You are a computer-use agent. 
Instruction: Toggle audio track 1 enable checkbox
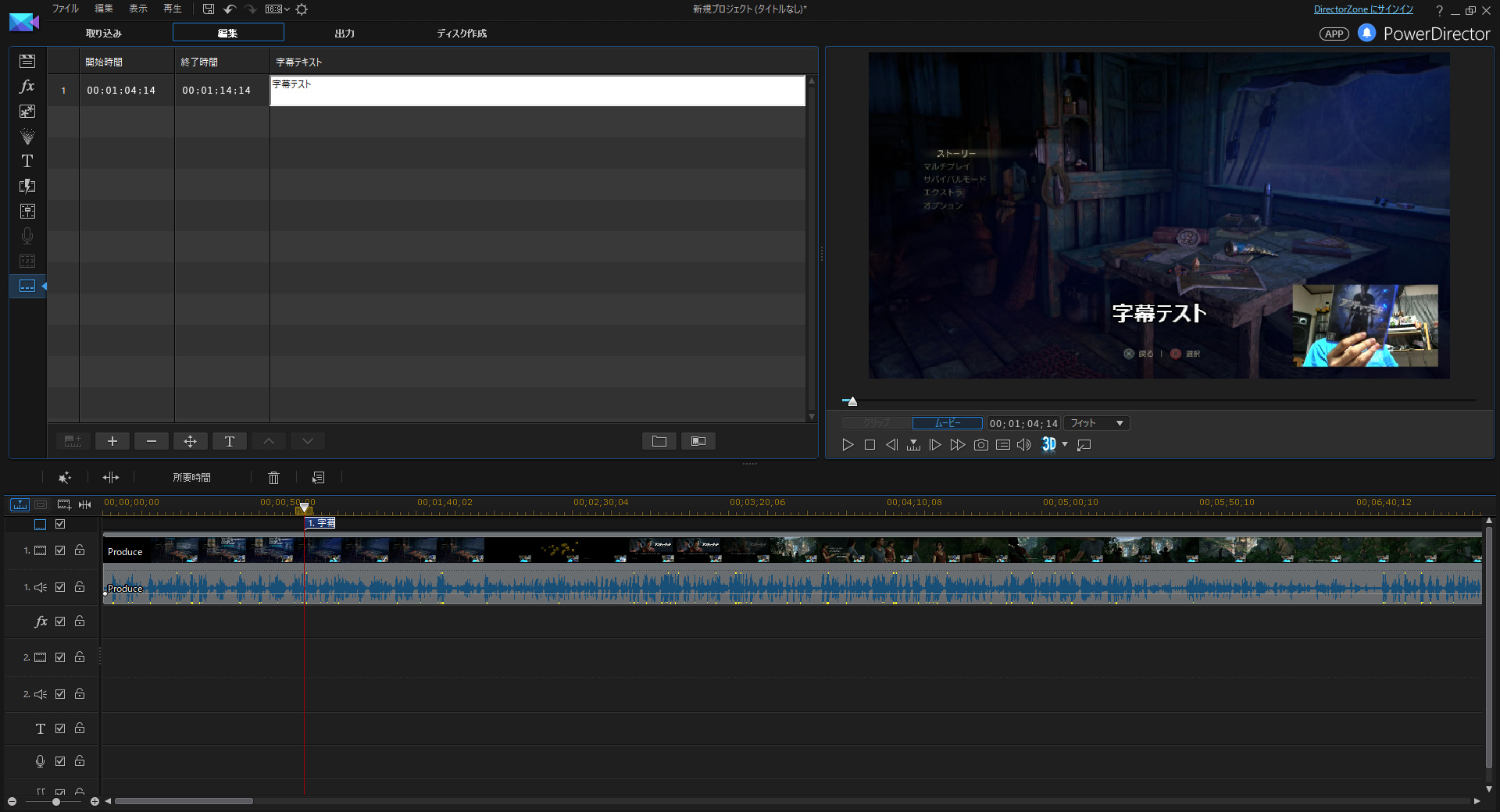click(60, 587)
